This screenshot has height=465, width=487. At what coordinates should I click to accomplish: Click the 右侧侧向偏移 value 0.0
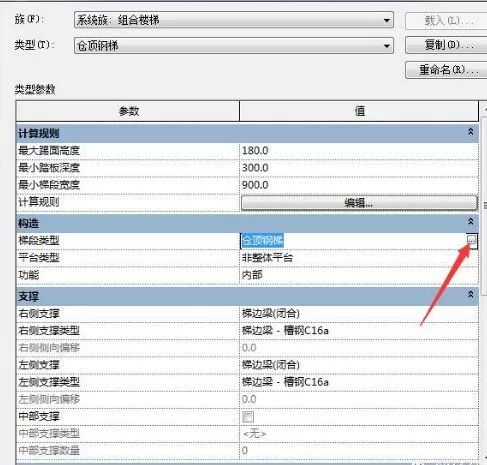pos(249,348)
